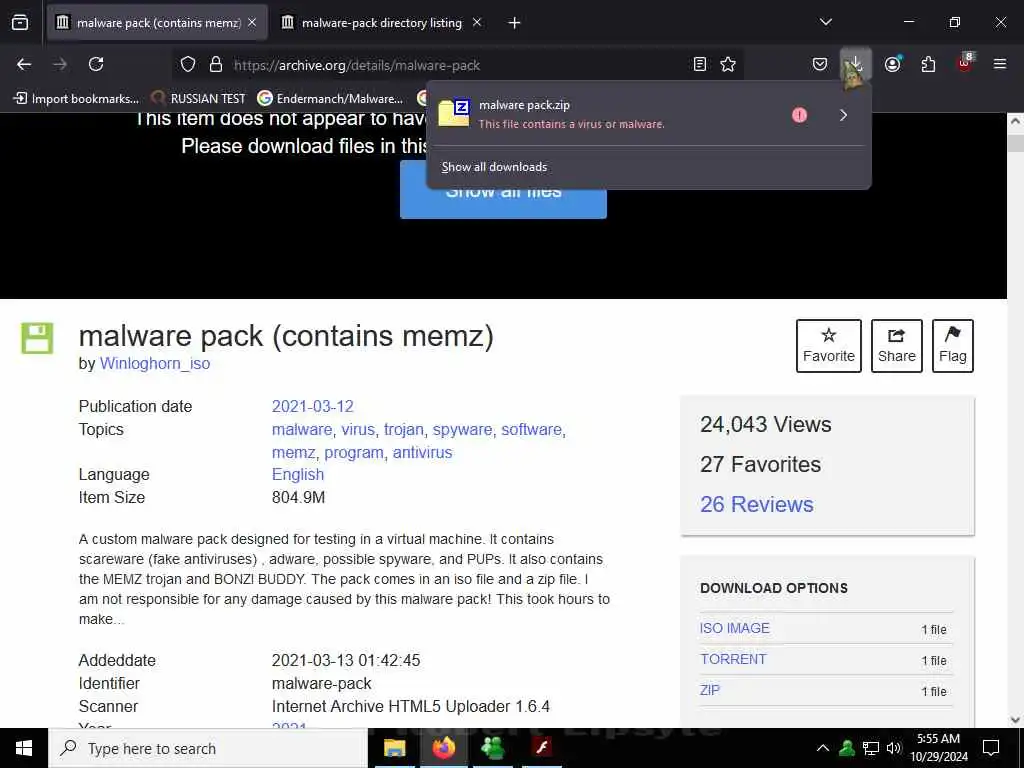Show hidden system tray icons
The image size is (1024, 768).
823,748
